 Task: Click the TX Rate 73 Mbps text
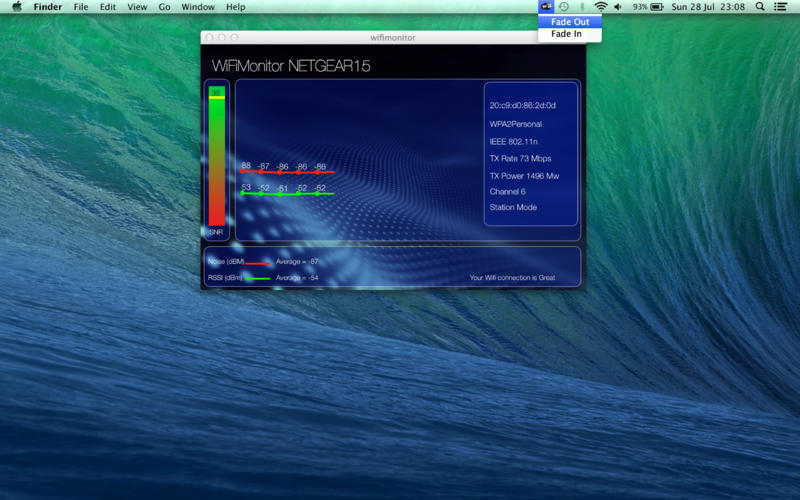tap(520, 158)
